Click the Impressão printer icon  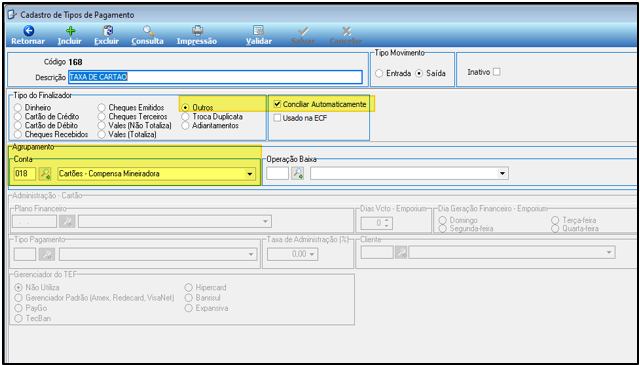(x=197, y=31)
